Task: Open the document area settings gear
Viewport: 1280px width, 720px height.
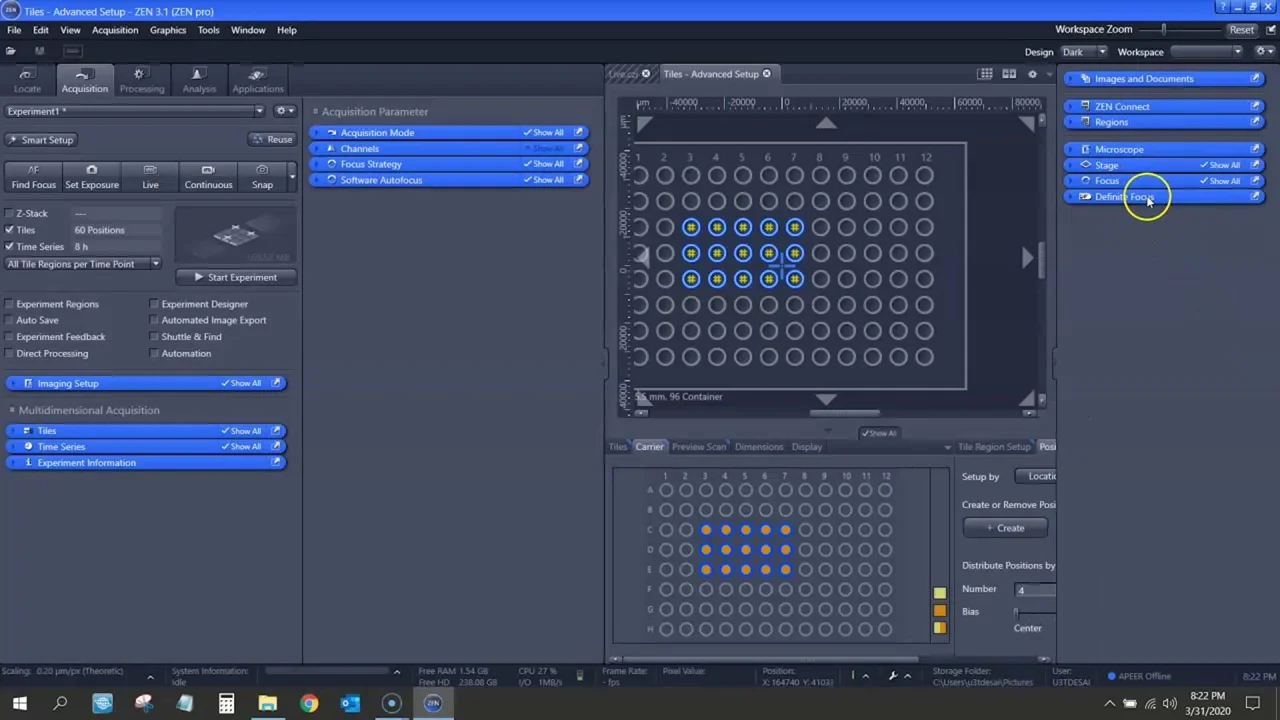Action: [x=1032, y=74]
